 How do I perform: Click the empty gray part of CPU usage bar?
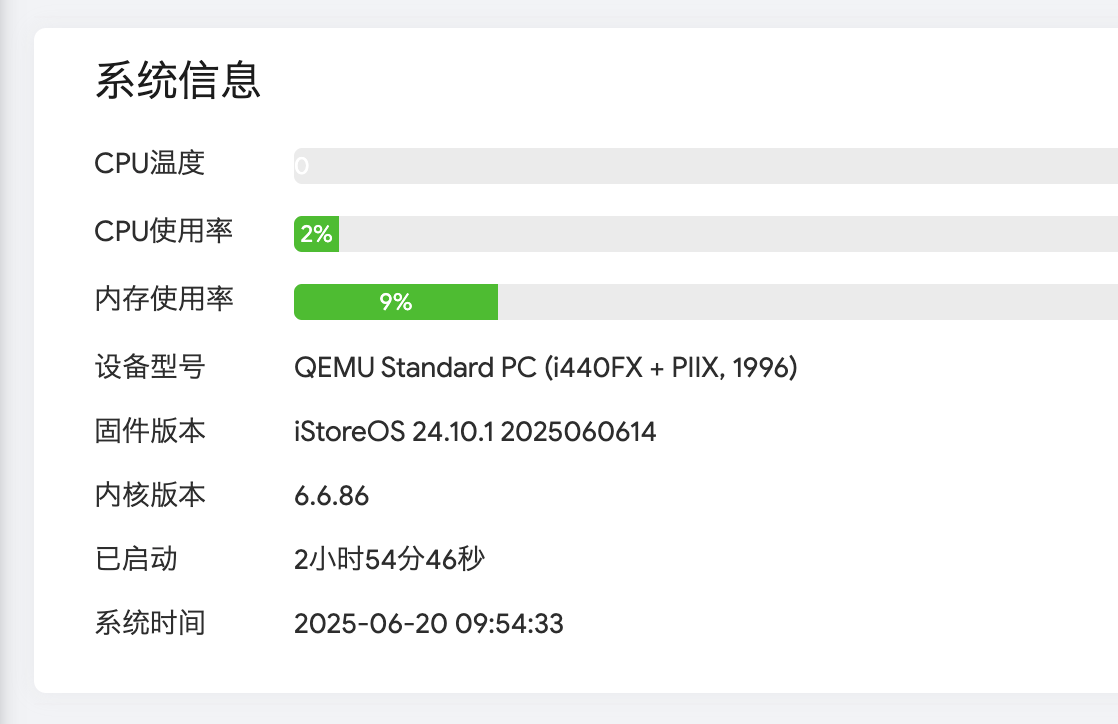pos(720,234)
